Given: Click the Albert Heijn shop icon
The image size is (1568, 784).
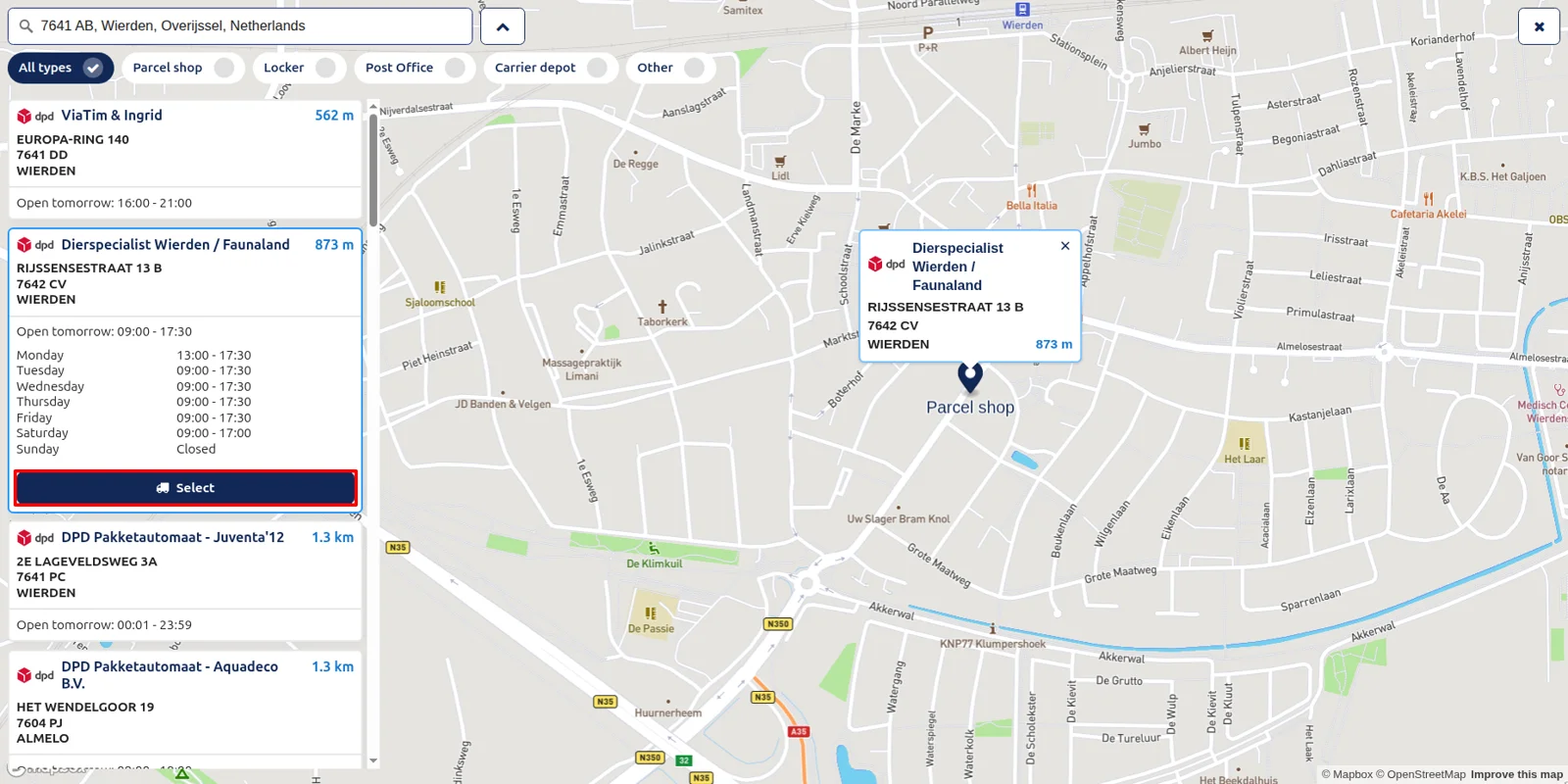Looking at the screenshot, I should coord(1207,36).
